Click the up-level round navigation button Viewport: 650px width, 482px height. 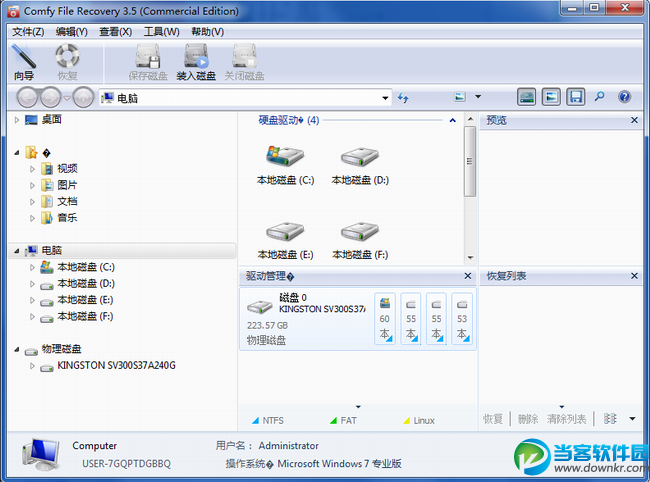click(83, 98)
